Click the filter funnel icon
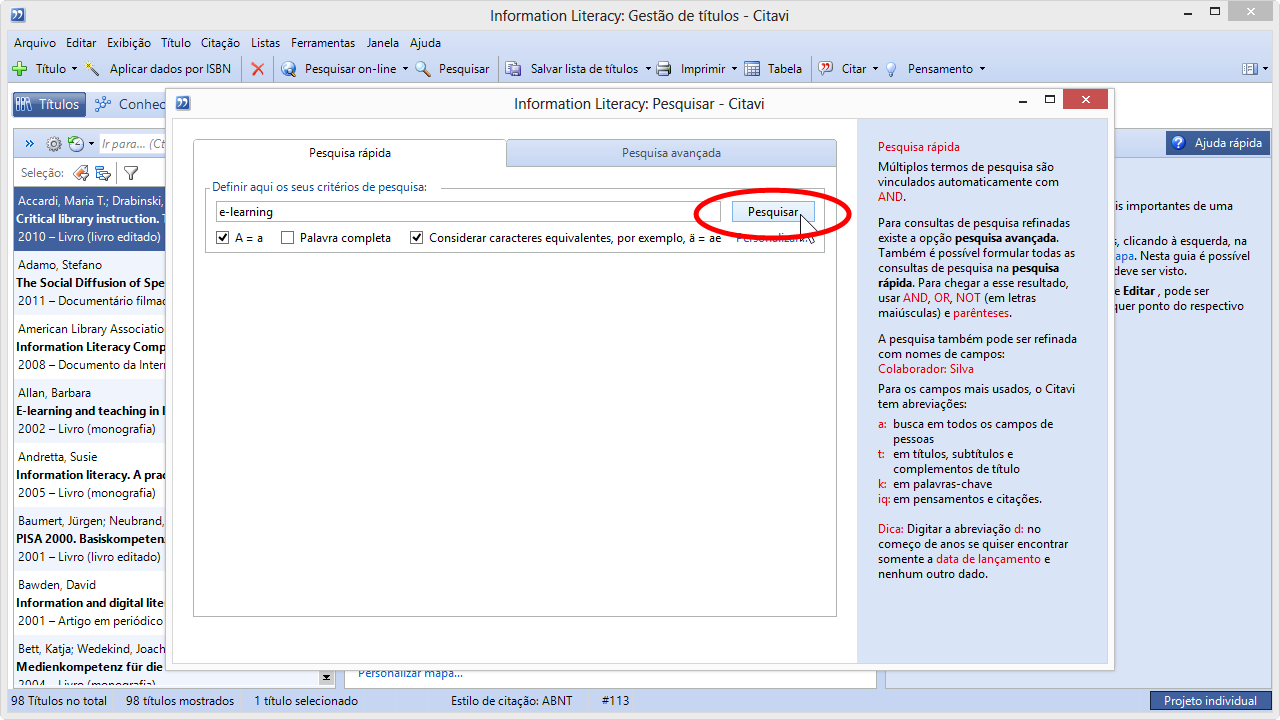 (130, 173)
